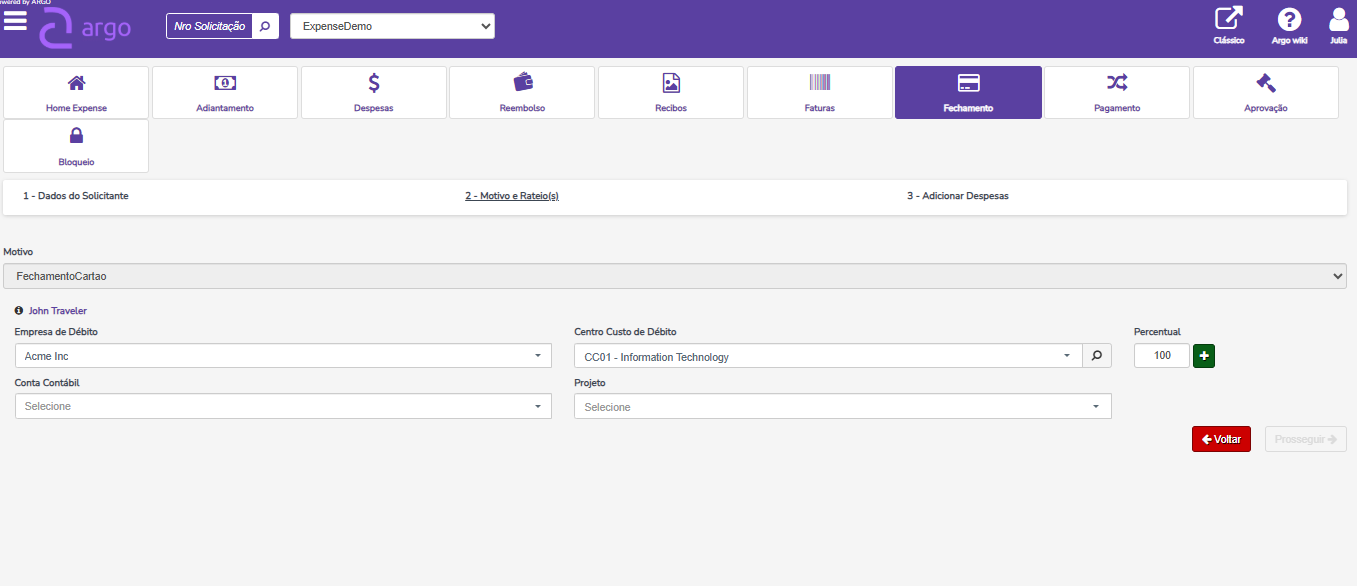
Task: Switch to the Despesas tab
Action: click(374, 92)
